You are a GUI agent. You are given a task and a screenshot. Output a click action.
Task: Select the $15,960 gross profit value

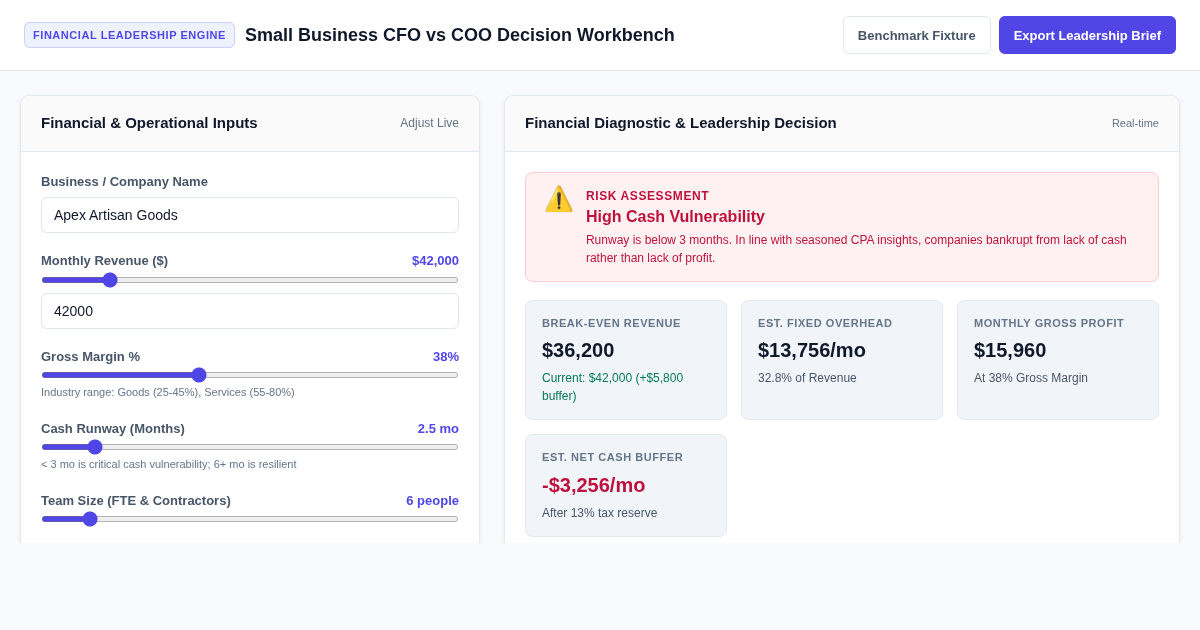pyautogui.click(x=1010, y=350)
